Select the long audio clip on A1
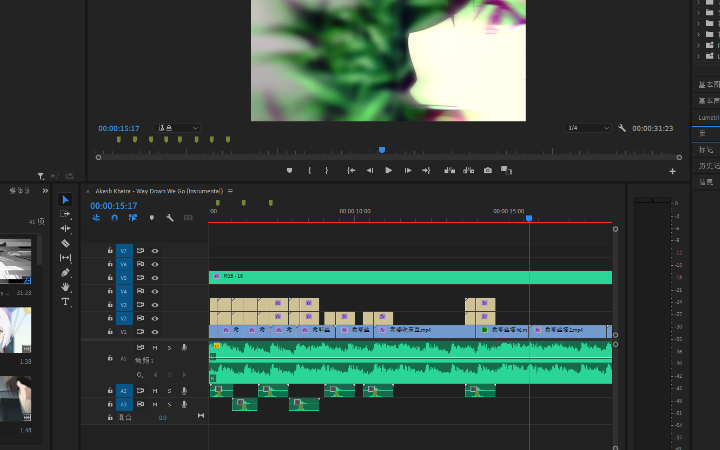Viewport: 720px width, 450px height. (x=411, y=363)
